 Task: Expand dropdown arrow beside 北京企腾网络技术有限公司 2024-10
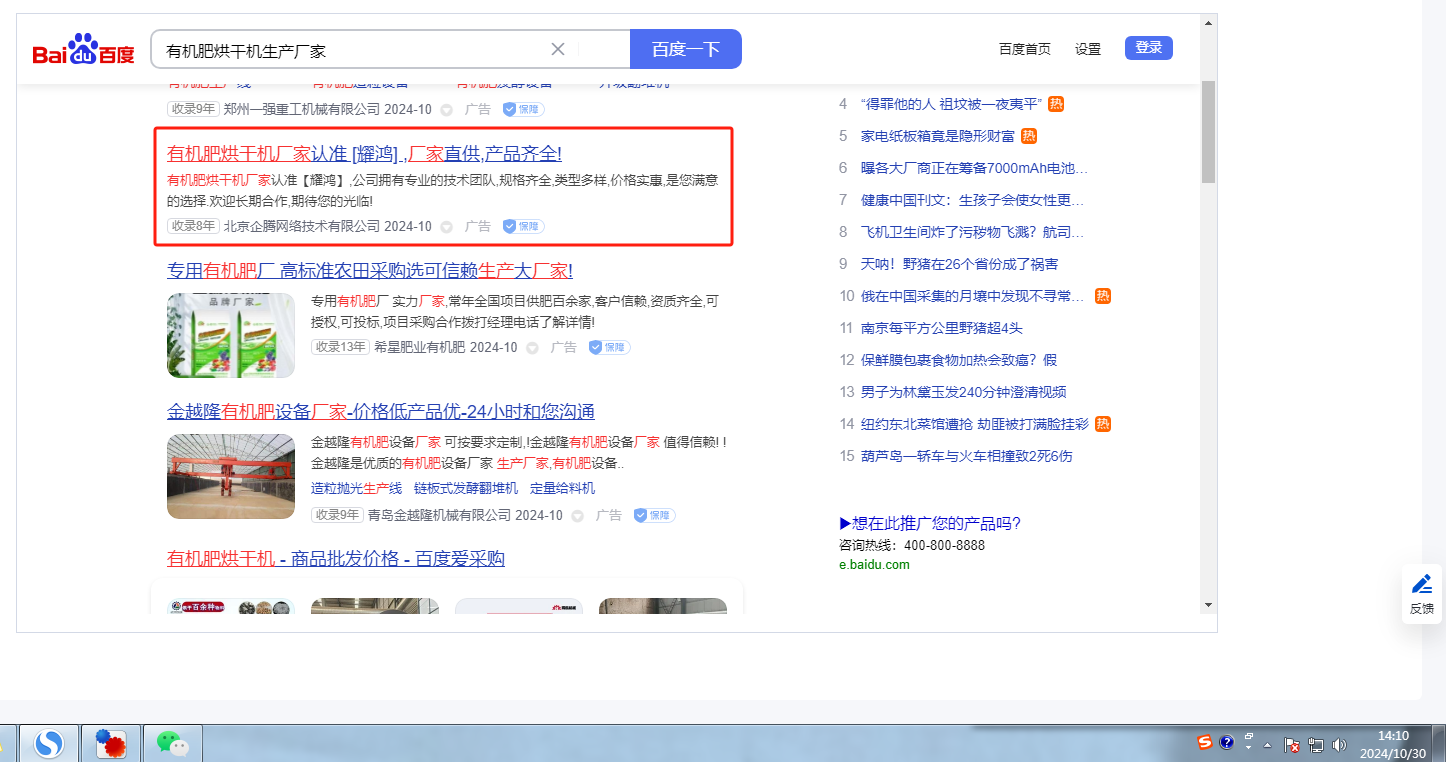coord(446,227)
